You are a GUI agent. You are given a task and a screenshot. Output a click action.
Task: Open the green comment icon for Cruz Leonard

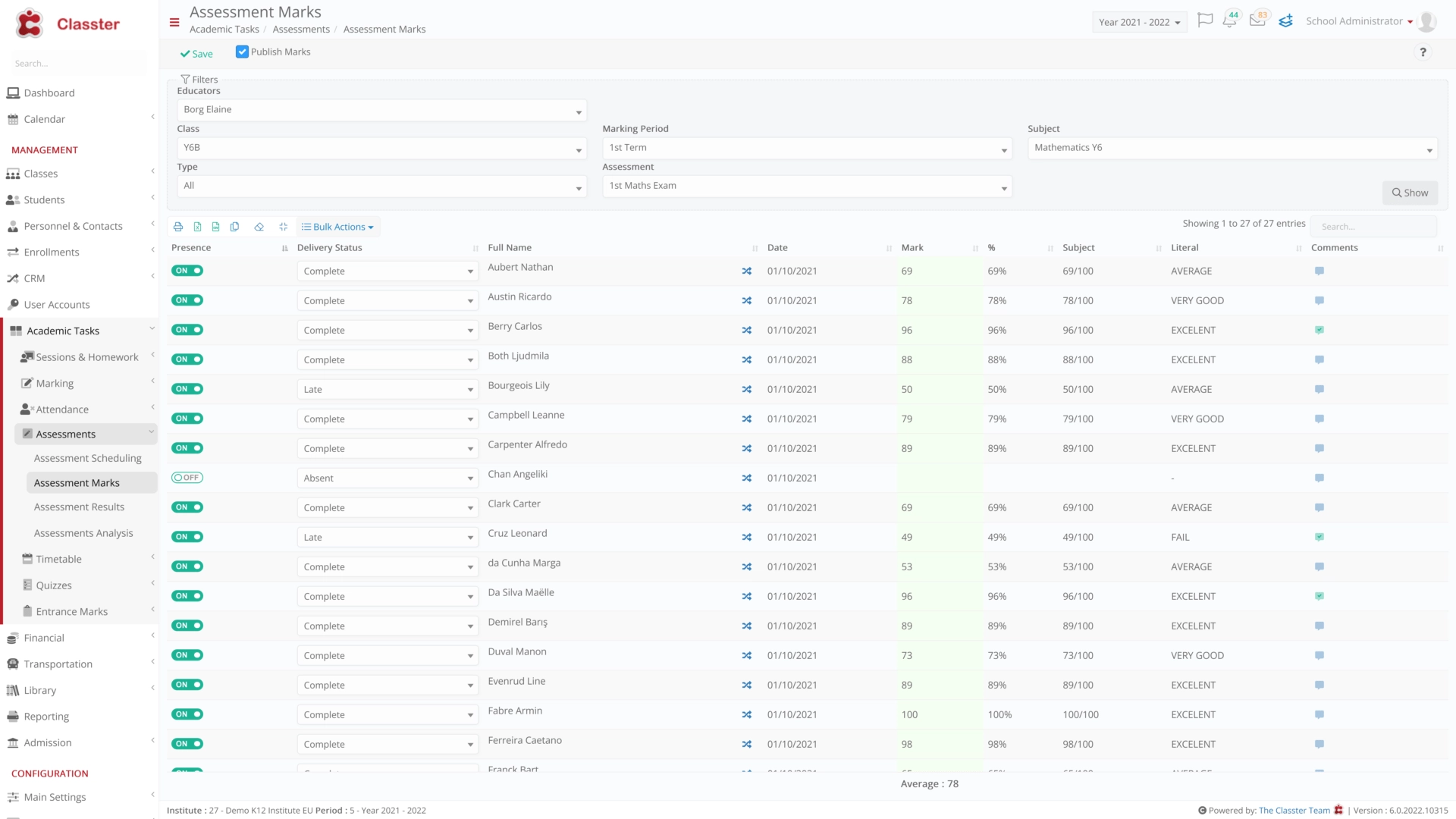tap(1319, 538)
